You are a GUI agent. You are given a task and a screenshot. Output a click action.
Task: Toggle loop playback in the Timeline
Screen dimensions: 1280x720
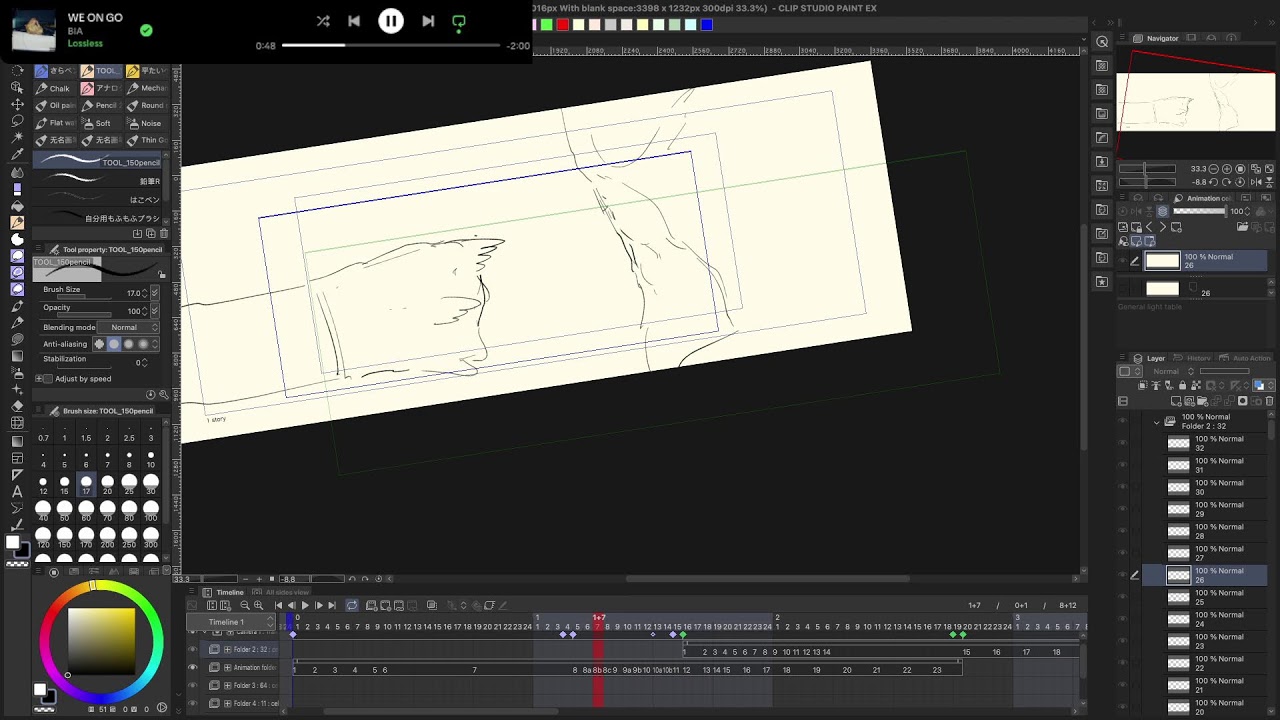[352, 605]
